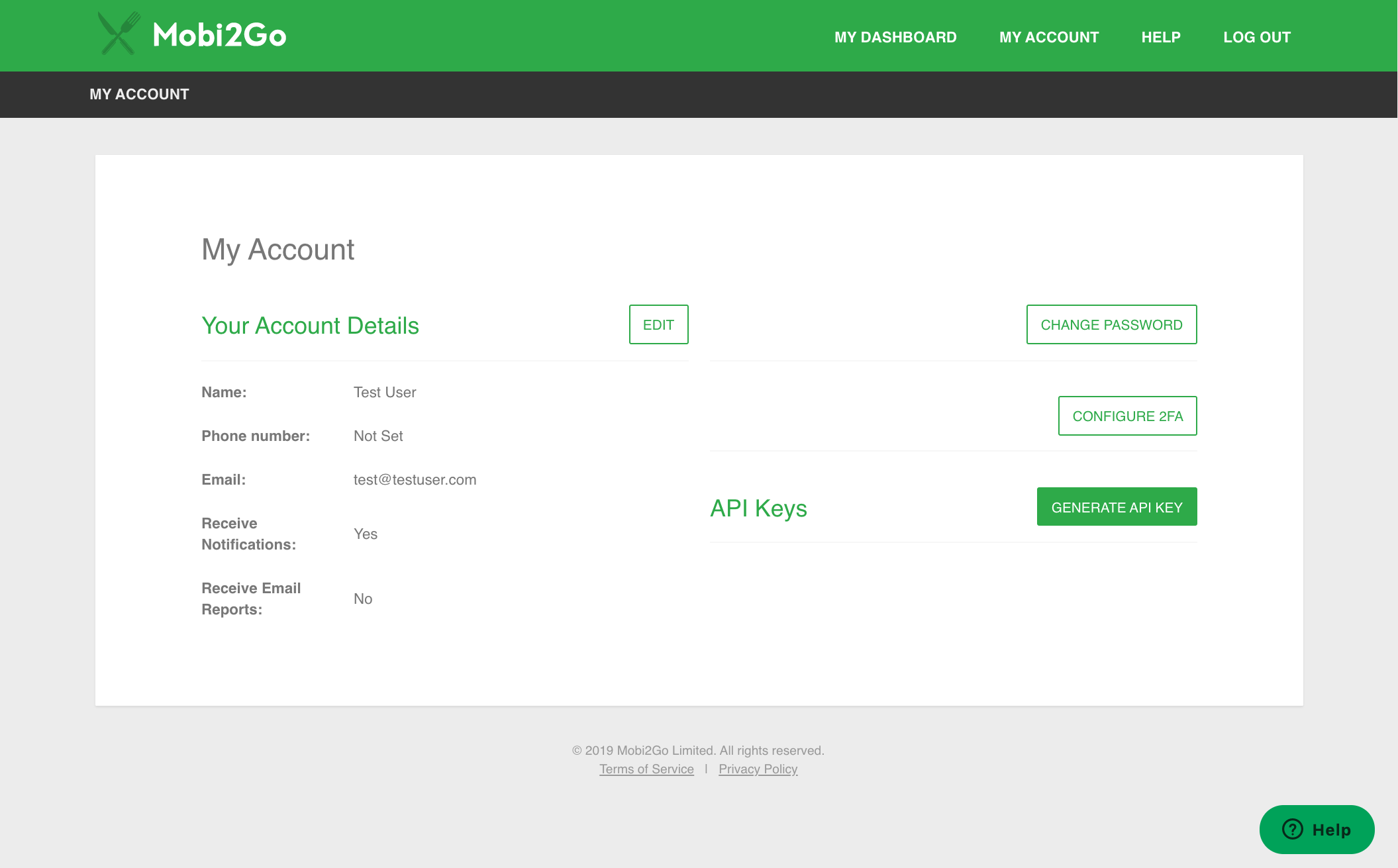This screenshot has height=868, width=1398.
Task: Open the Terms of Service link
Action: coord(646,769)
